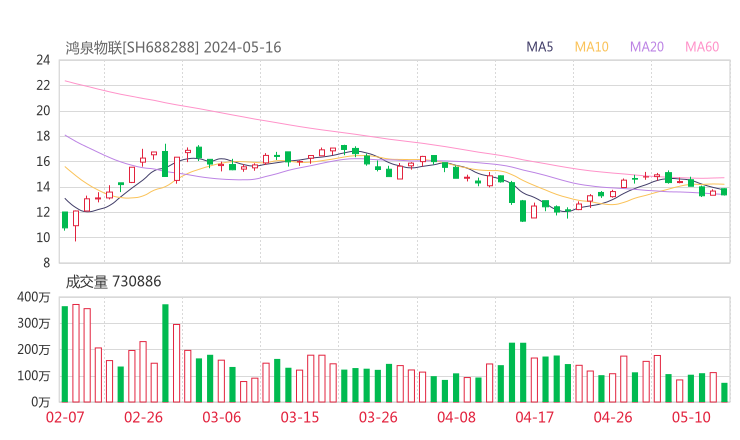The image size is (740, 440).
Task: Click the 400万 volume axis label
Action: pos(33,297)
